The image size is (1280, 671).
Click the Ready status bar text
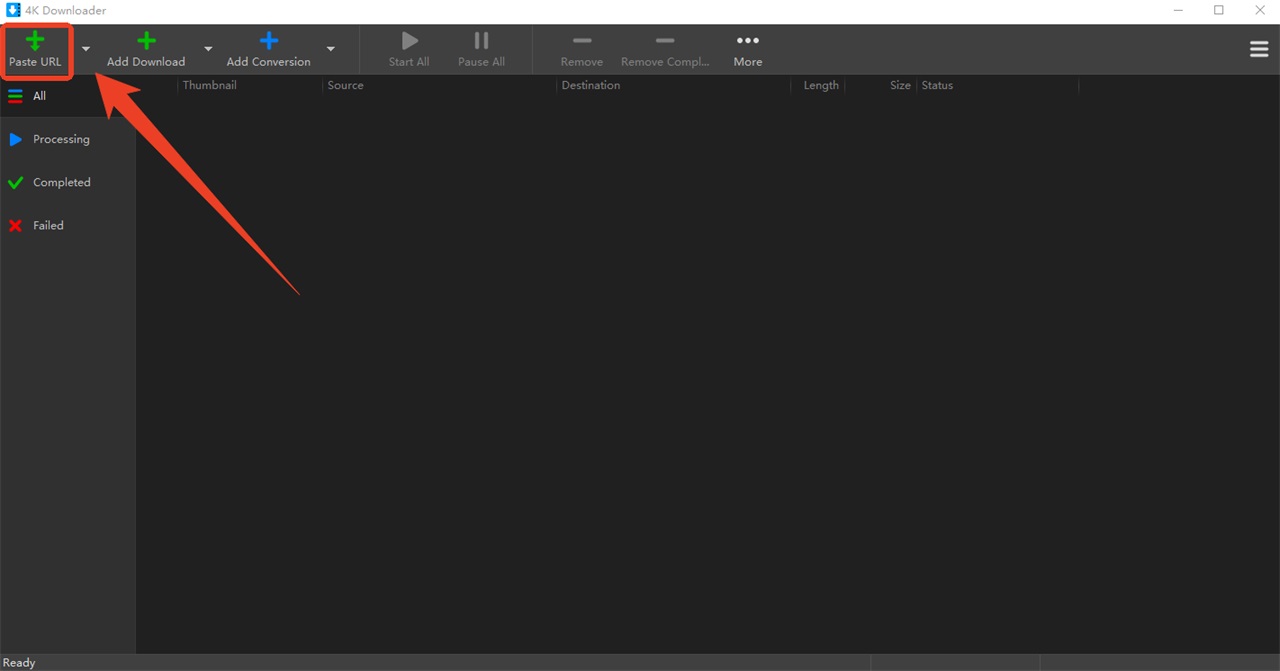(x=19, y=663)
